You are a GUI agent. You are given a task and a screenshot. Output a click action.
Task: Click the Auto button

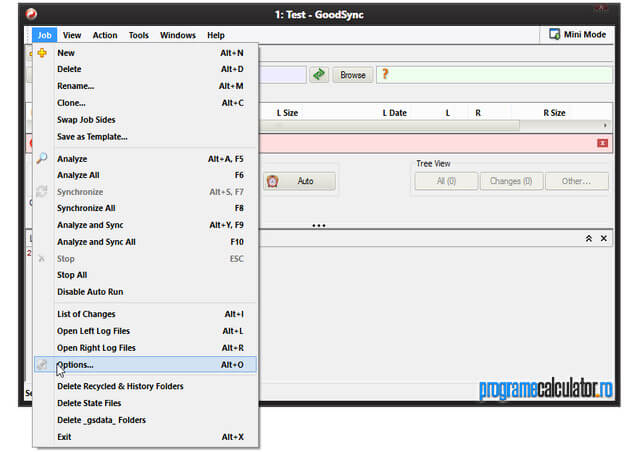(x=300, y=181)
